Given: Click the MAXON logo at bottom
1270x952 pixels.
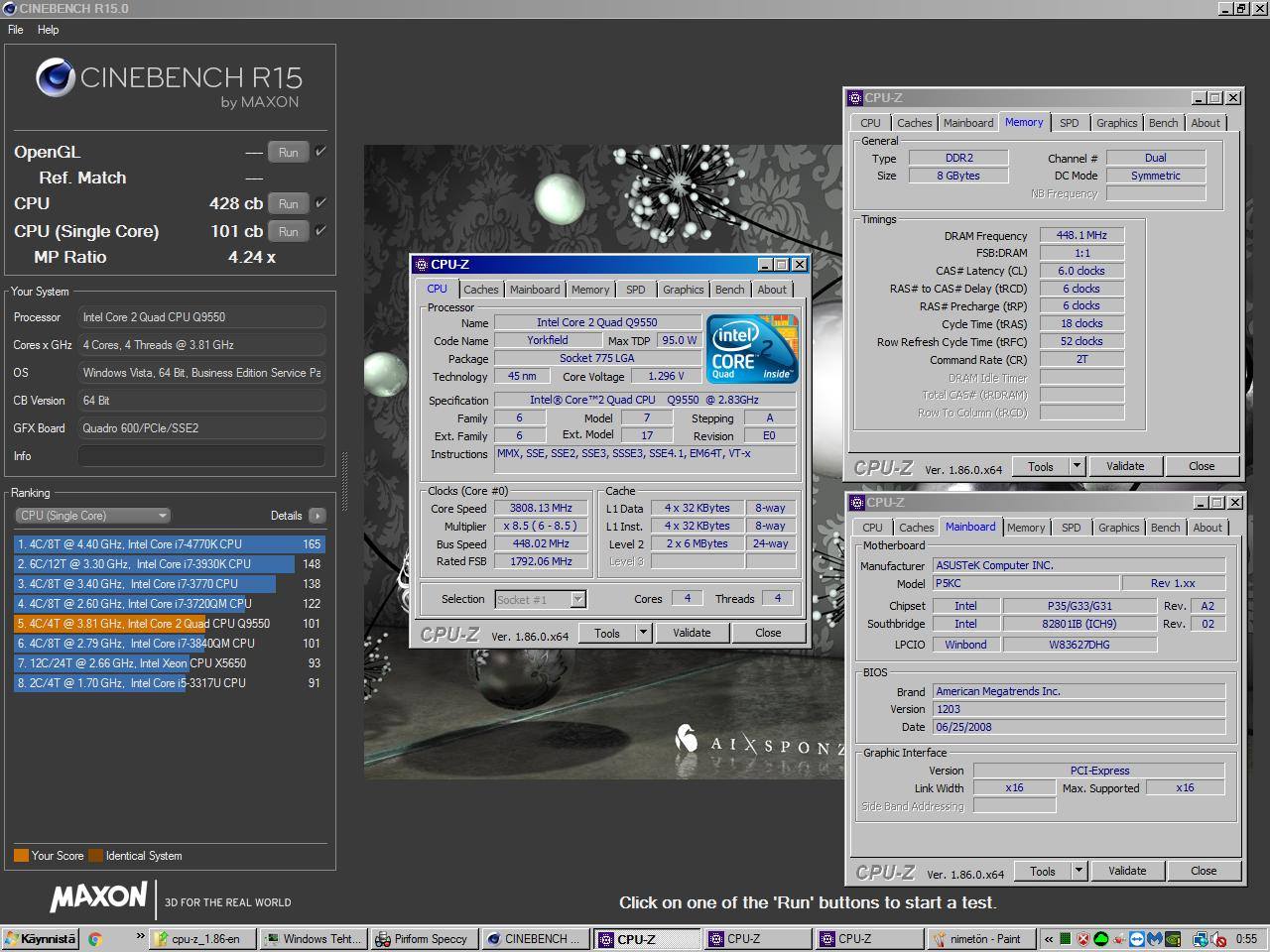Looking at the screenshot, I should tap(98, 898).
